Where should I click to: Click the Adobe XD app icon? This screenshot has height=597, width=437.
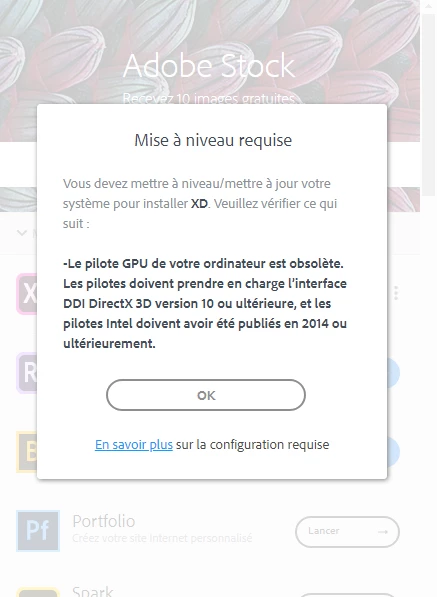(27, 294)
